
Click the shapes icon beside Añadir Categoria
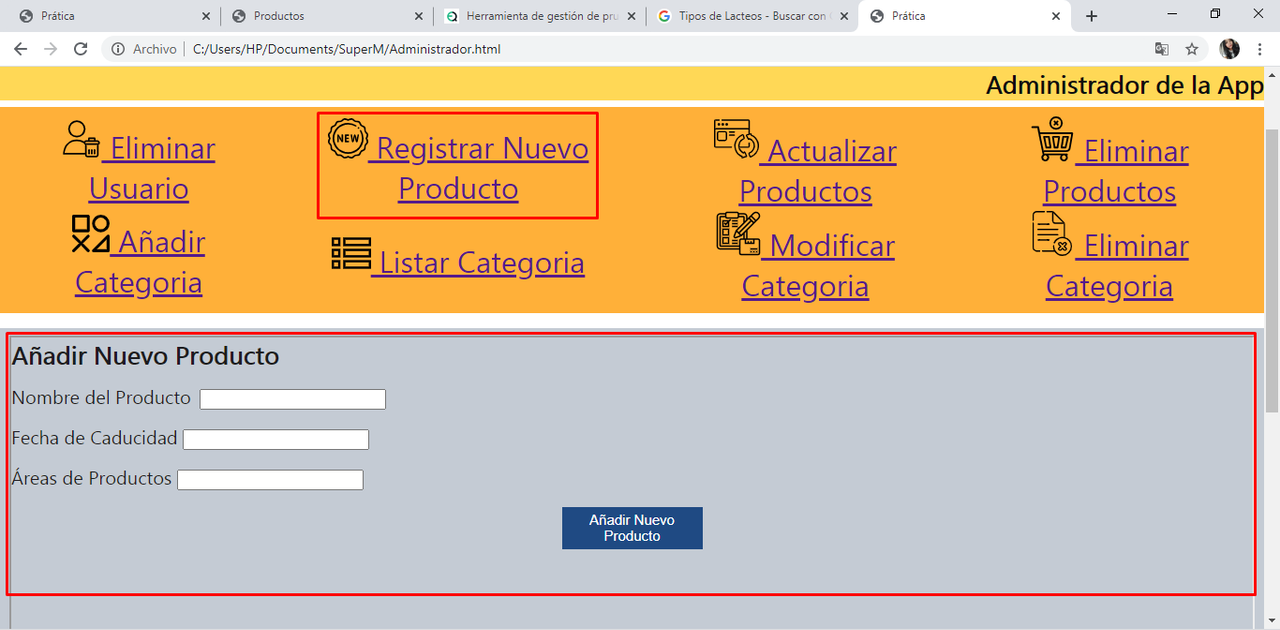(90, 233)
